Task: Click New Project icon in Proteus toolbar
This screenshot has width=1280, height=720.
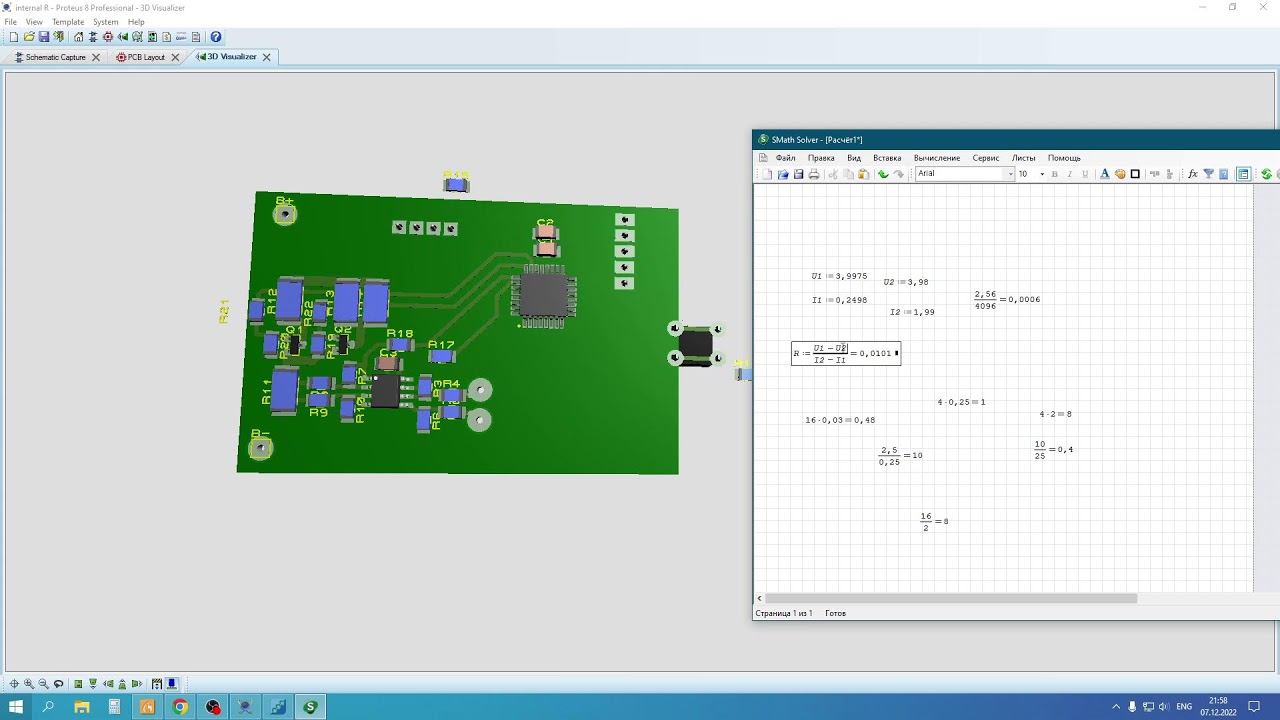Action: coord(14,37)
